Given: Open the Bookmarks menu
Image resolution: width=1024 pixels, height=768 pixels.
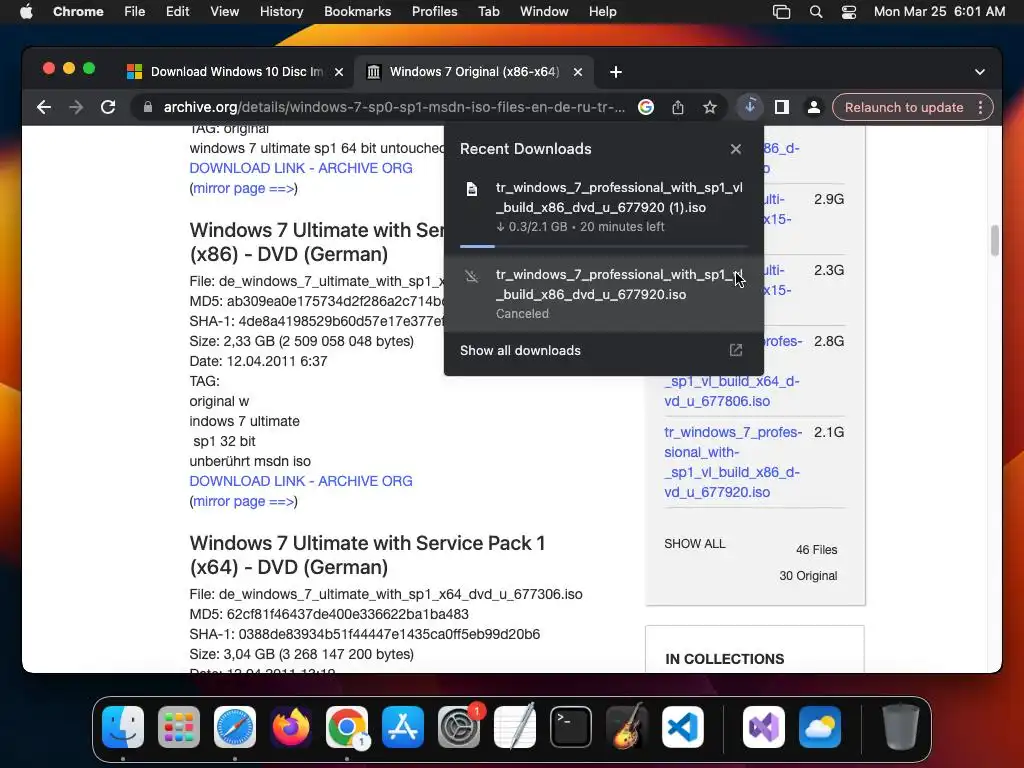Looking at the screenshot, I should 357,11.
